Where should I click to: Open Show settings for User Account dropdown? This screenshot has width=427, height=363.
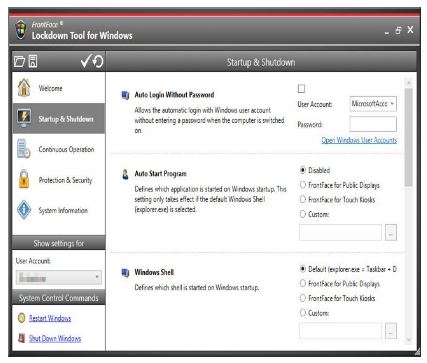point(59,277)
